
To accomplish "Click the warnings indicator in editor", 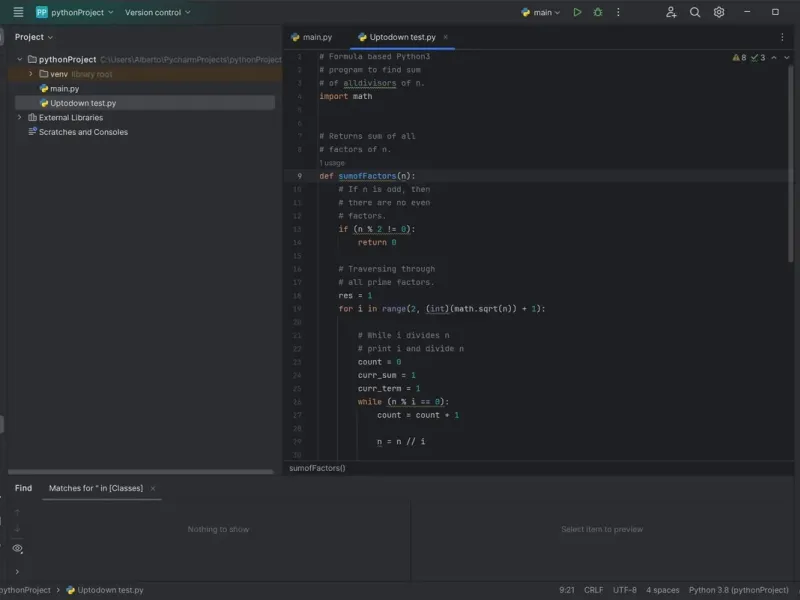I will pyautogui.click(x=740, y=58).
